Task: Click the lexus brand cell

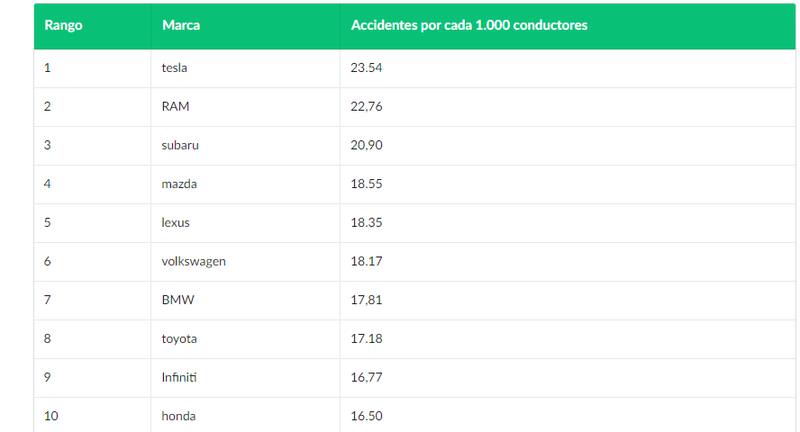Action: coord(175,223)
